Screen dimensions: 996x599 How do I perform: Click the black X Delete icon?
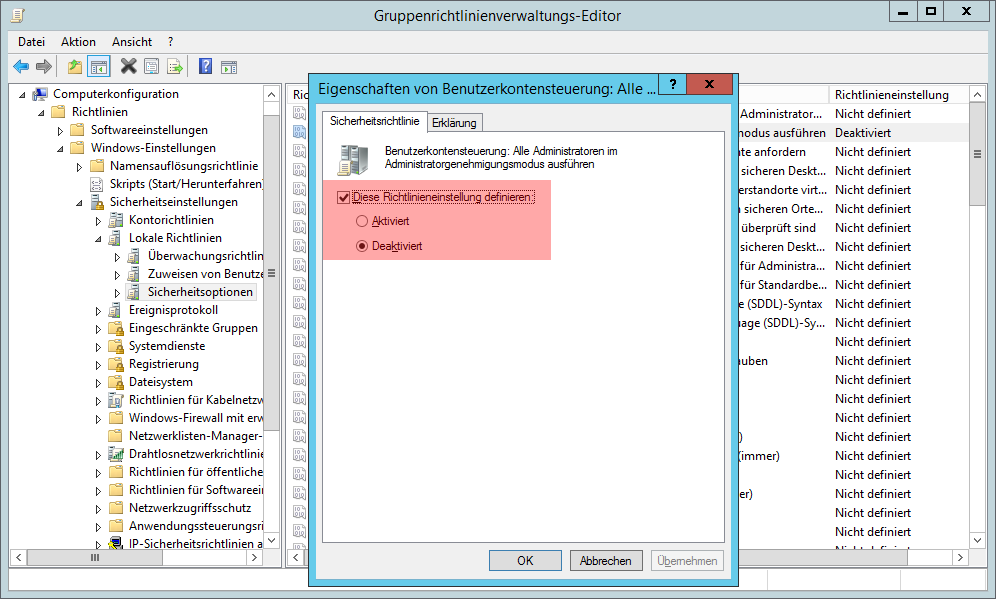click(128, 67)
